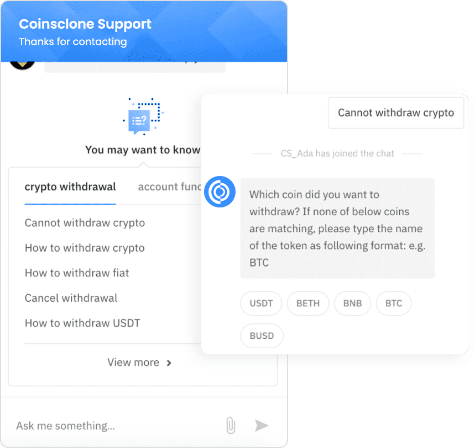This screenshot has height=448, width=475.
Task: Open Cannot withdraw crypto help topic
Action: tap(85, 223)
